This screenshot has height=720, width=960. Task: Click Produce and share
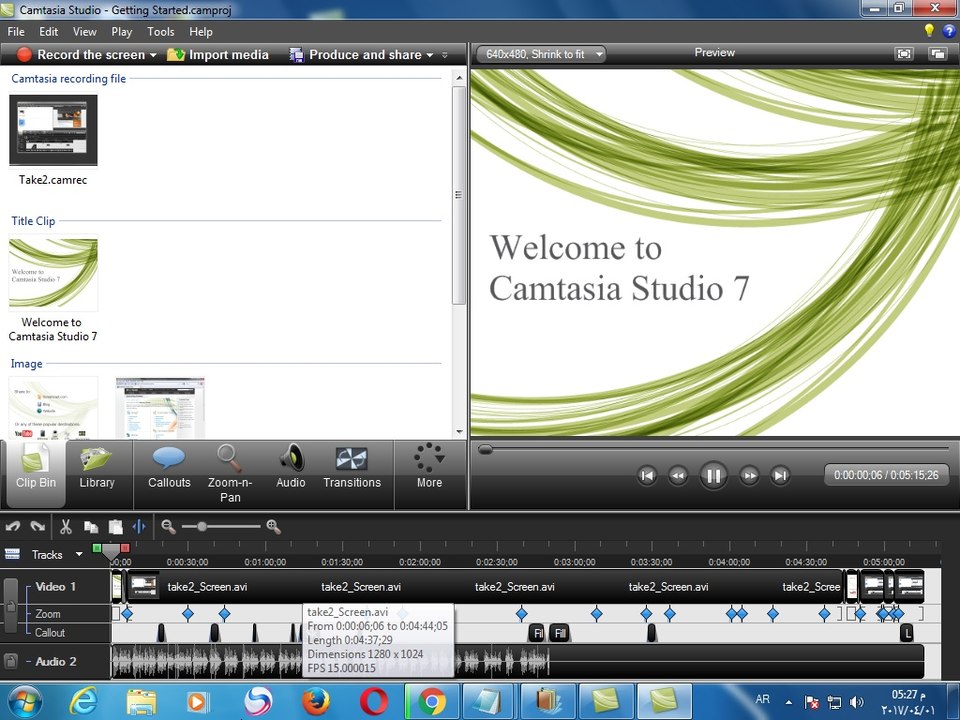356,54
